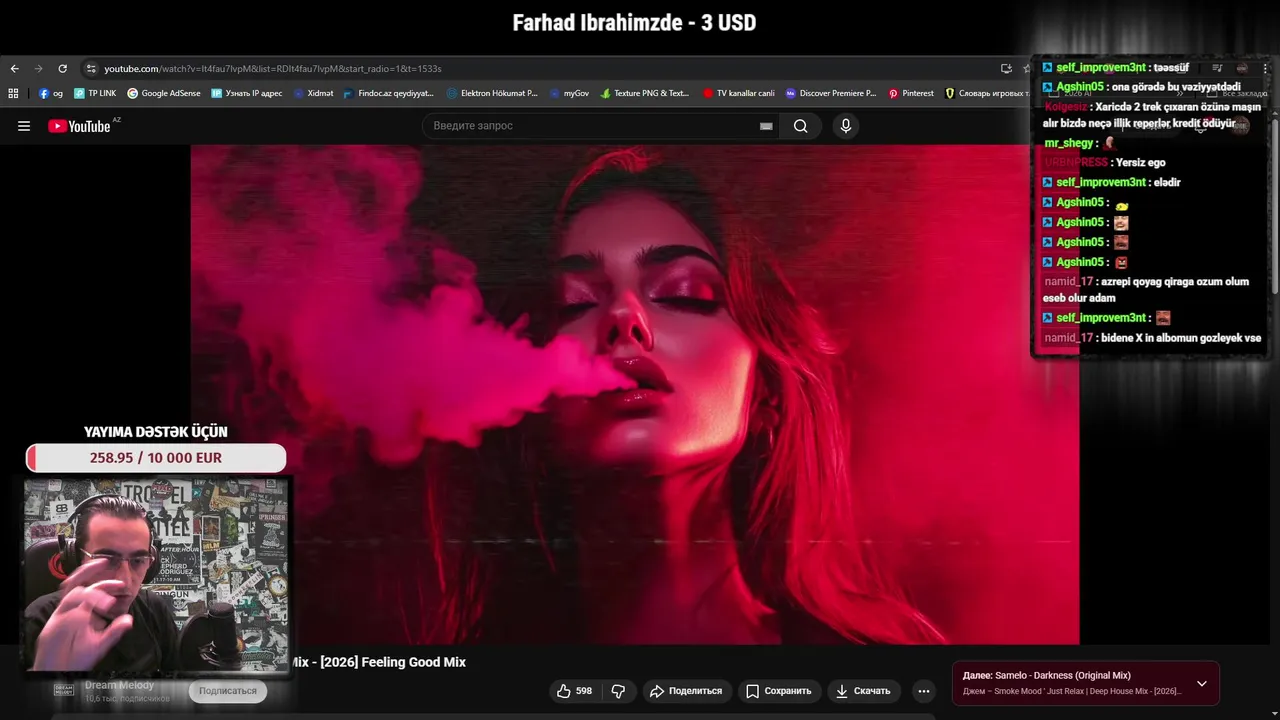Screen dimensions: 1280x720
Task: Go back with the browser back arrow
Action: 14,69
